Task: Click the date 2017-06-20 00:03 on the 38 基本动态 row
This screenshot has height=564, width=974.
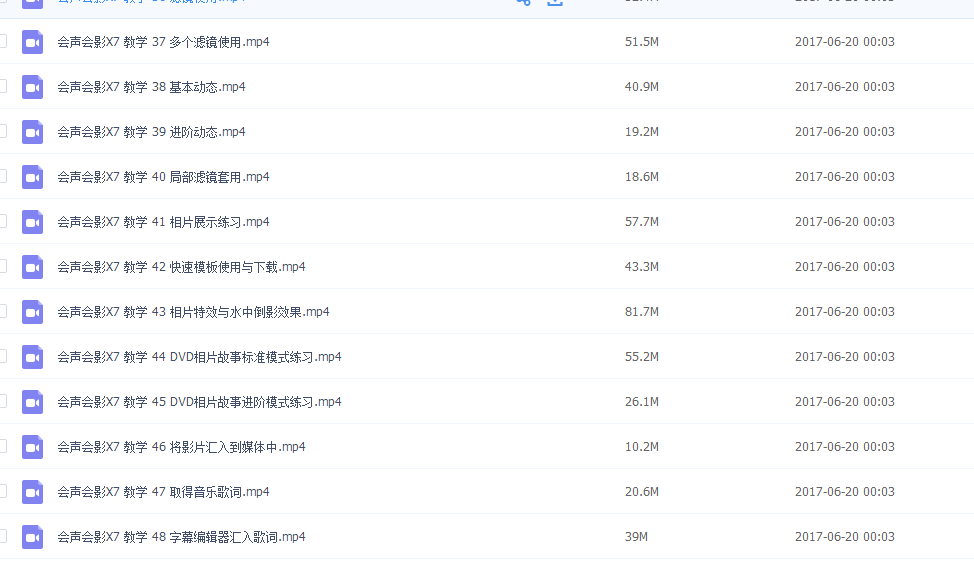Action: tap(845, 86)
